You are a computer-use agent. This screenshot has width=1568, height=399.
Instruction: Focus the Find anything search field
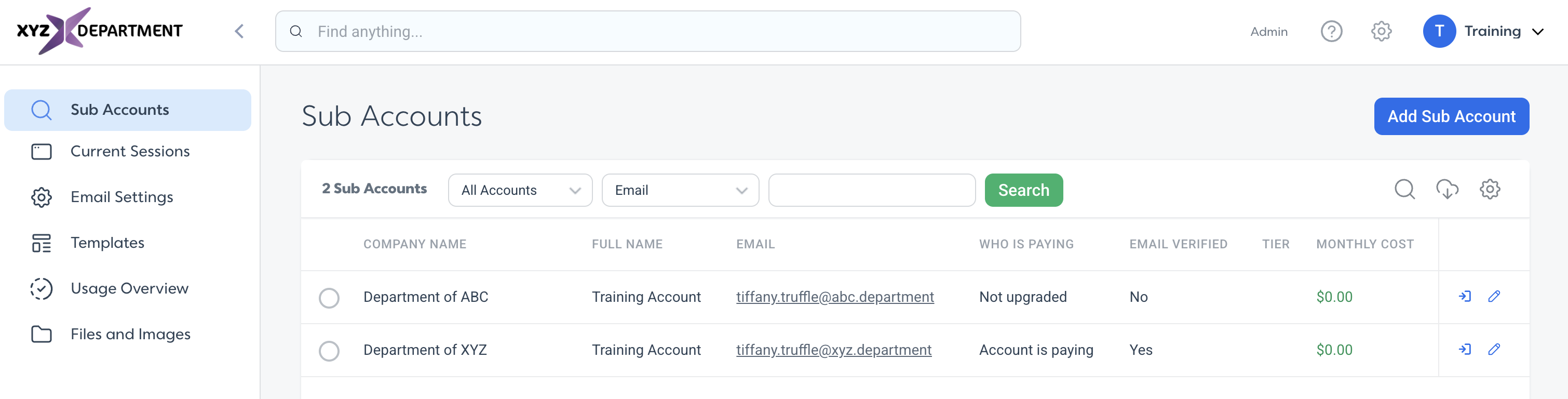647,31
